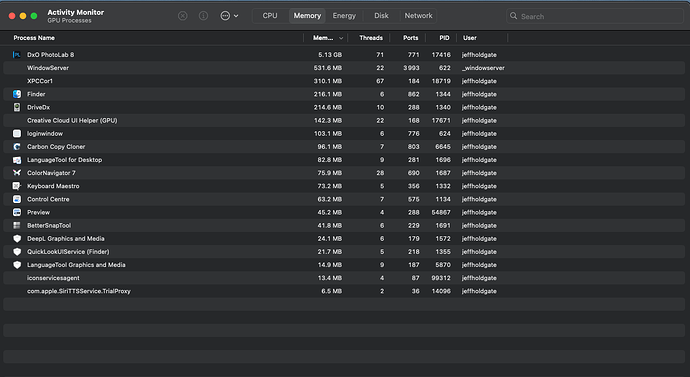Image resolution: width=690 pixels, height=377 pixels.
Task: Switch to the Memory tab
Action: [307, 16]
